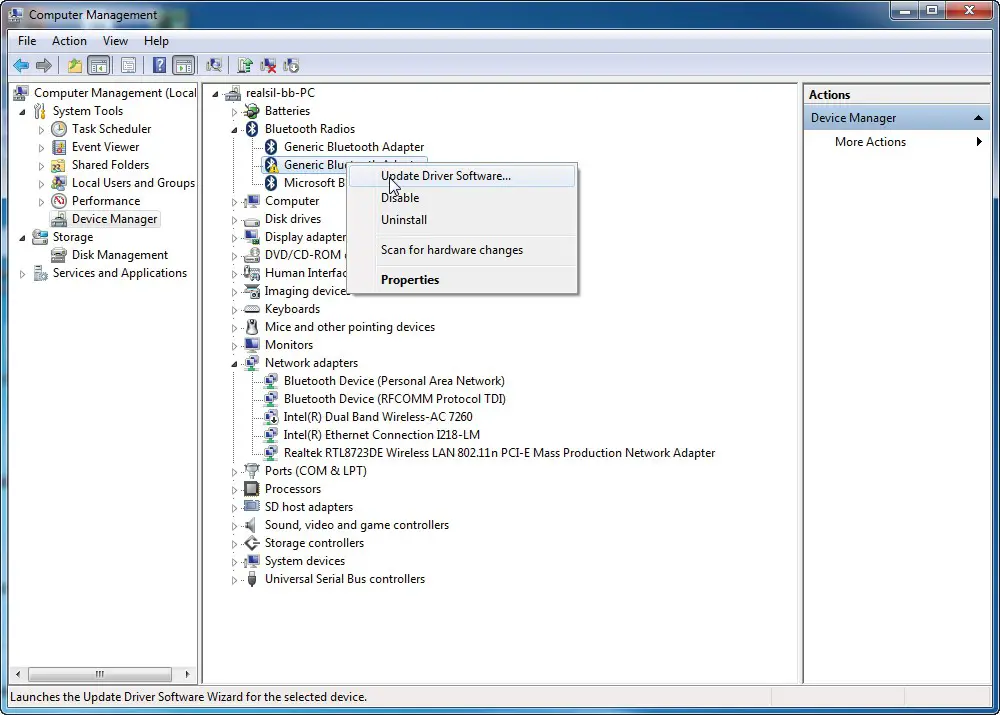Open the File menu

click(x=27, y=41)
